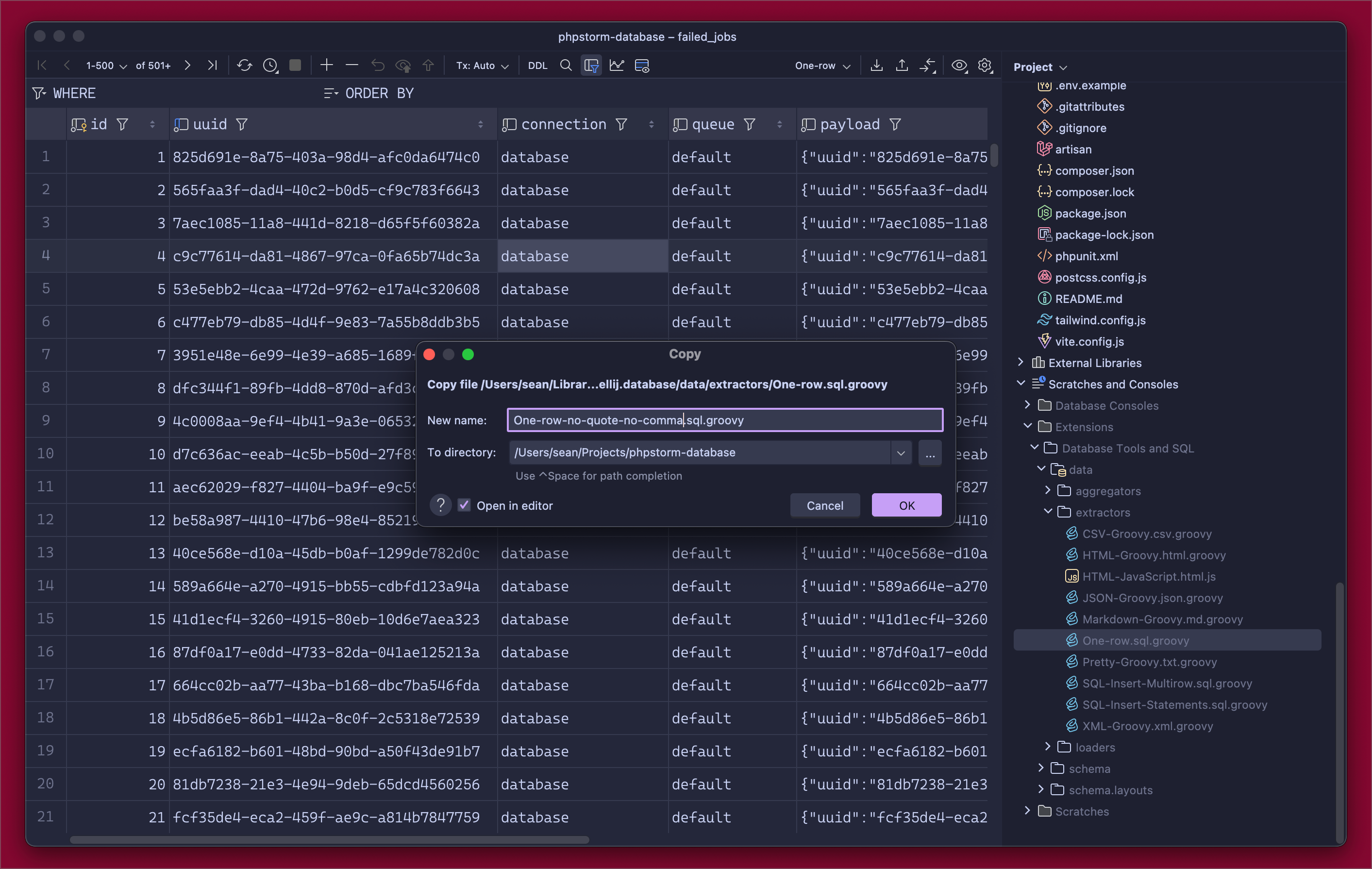The width and height of the screenshot is (1372, 869).
Task: Click the search magnifier icon
Action: point(566,66)
